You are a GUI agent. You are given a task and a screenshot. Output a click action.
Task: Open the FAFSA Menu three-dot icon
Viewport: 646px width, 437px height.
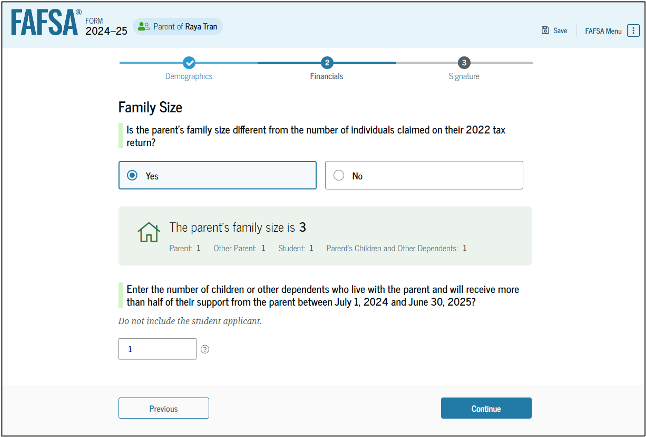pos(633,30)
